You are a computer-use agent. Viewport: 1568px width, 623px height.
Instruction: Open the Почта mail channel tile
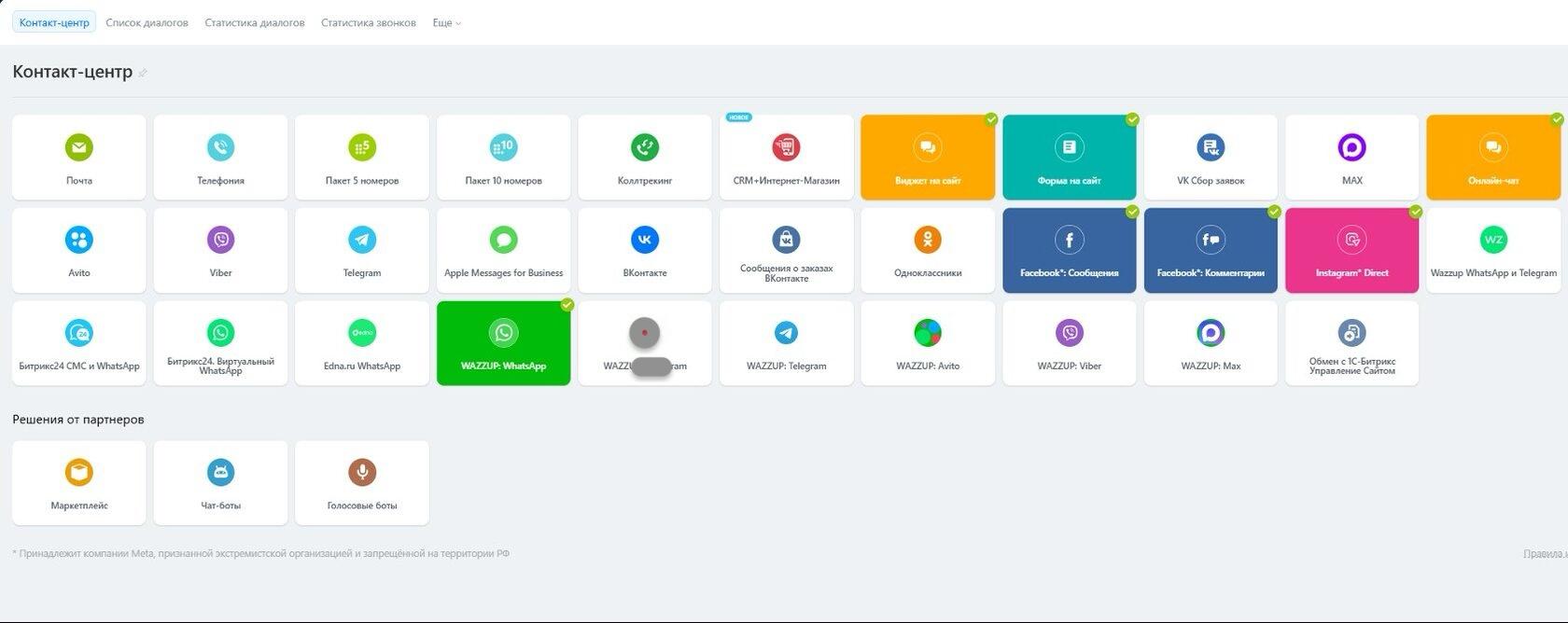coord(79,158)
